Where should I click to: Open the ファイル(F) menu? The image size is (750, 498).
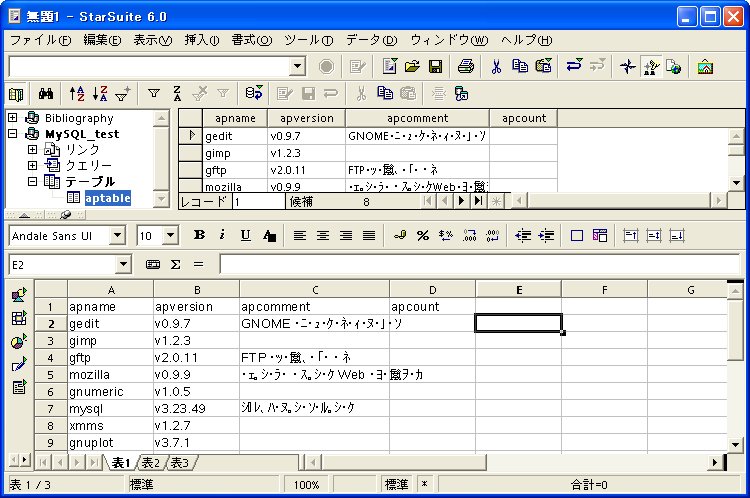point(40,40)
